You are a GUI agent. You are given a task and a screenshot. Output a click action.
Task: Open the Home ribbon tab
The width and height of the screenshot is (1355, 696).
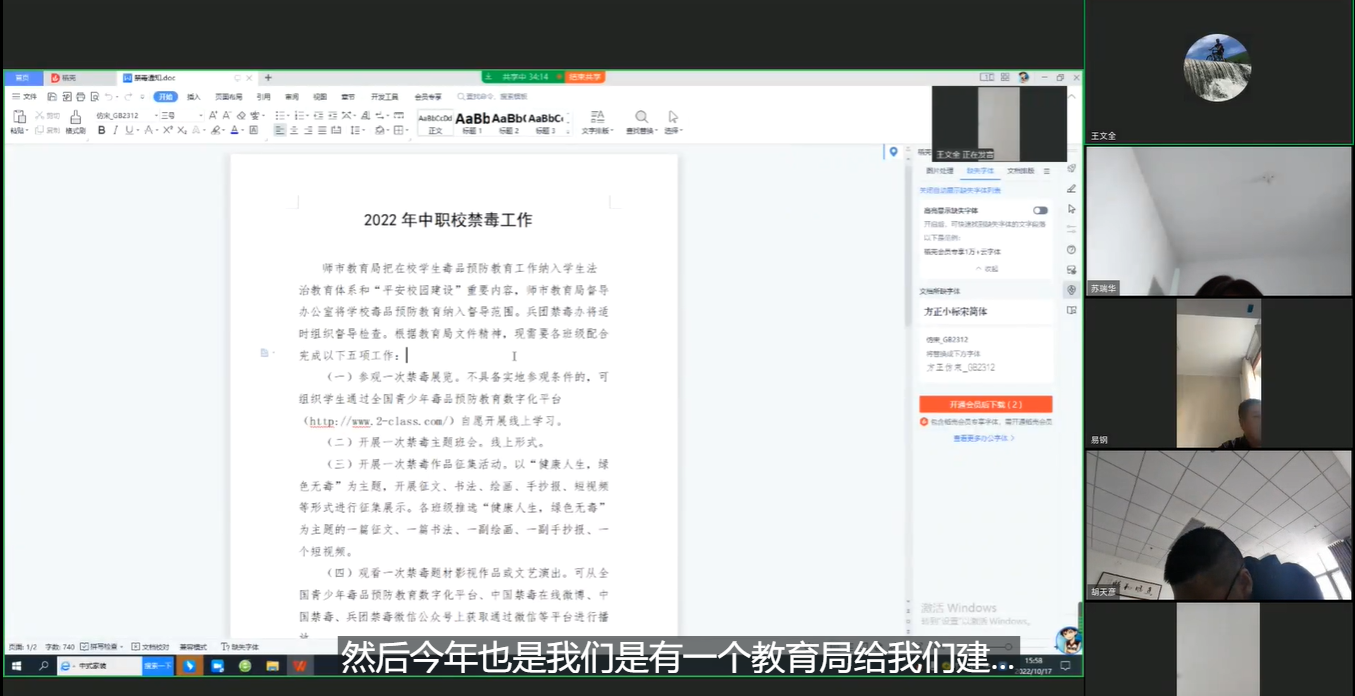point(165,97)
